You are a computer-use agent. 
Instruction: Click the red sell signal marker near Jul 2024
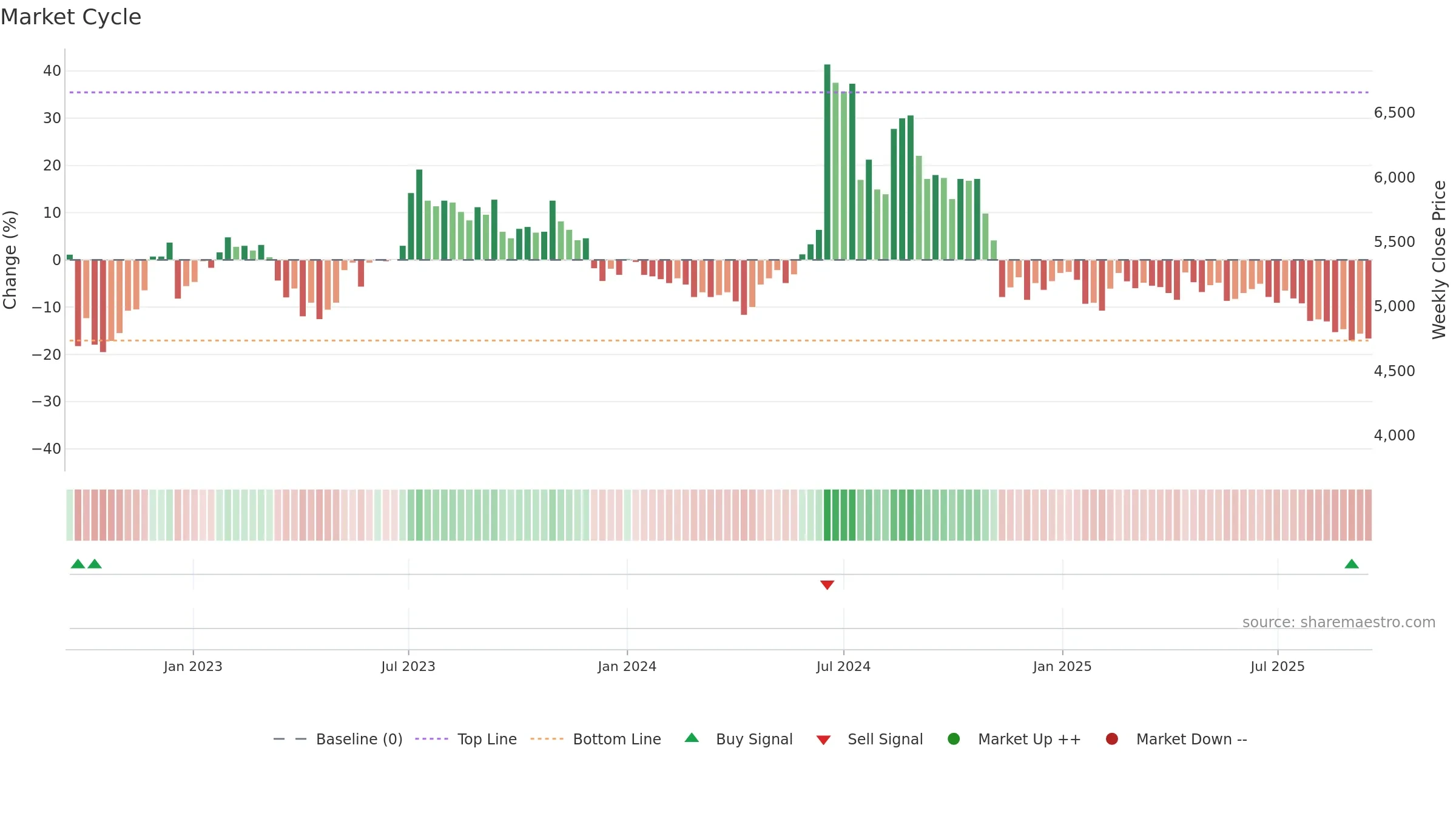(x=827, y=585)
